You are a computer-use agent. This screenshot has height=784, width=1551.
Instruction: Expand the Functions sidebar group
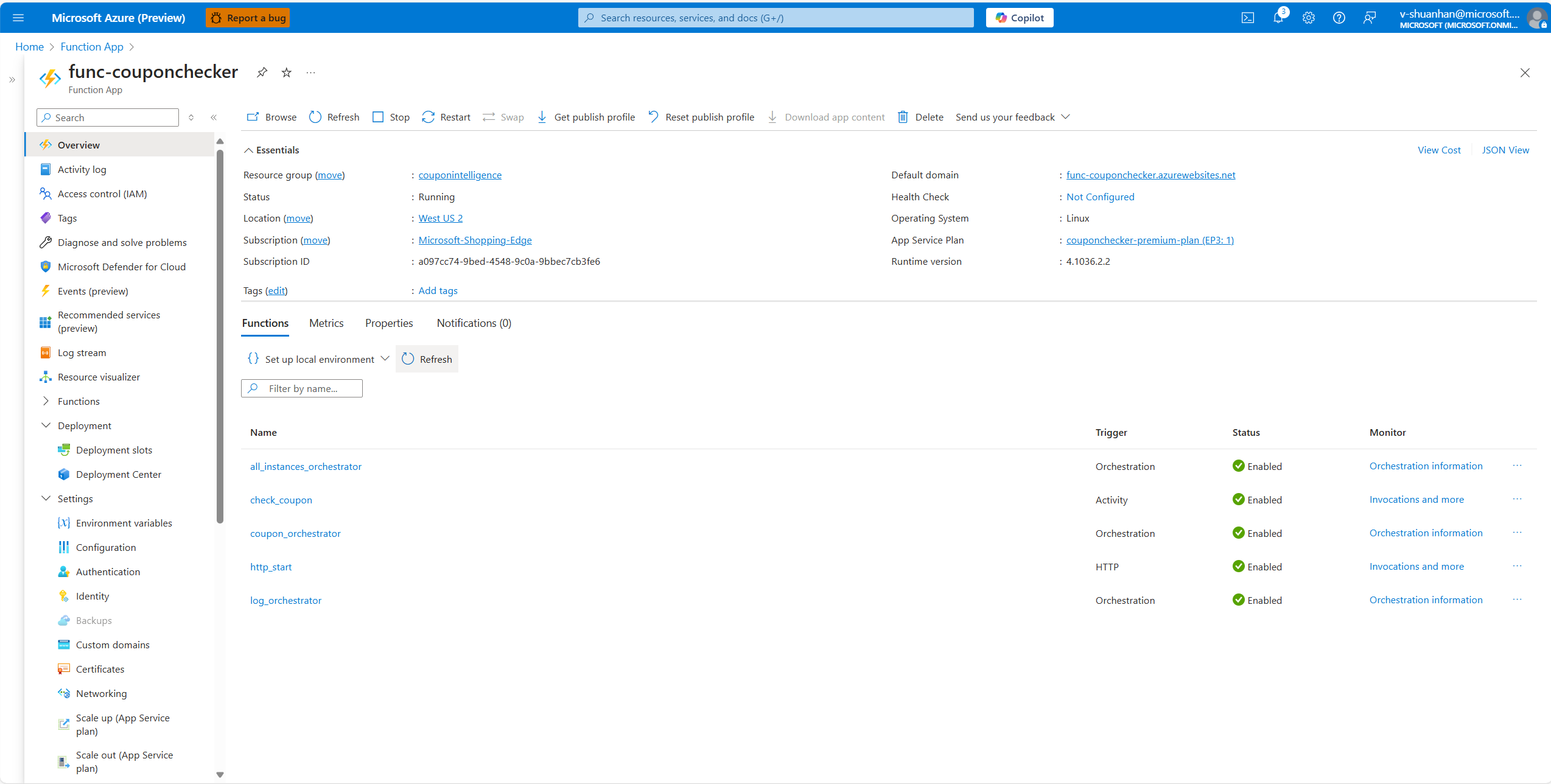tap(46, 401)
